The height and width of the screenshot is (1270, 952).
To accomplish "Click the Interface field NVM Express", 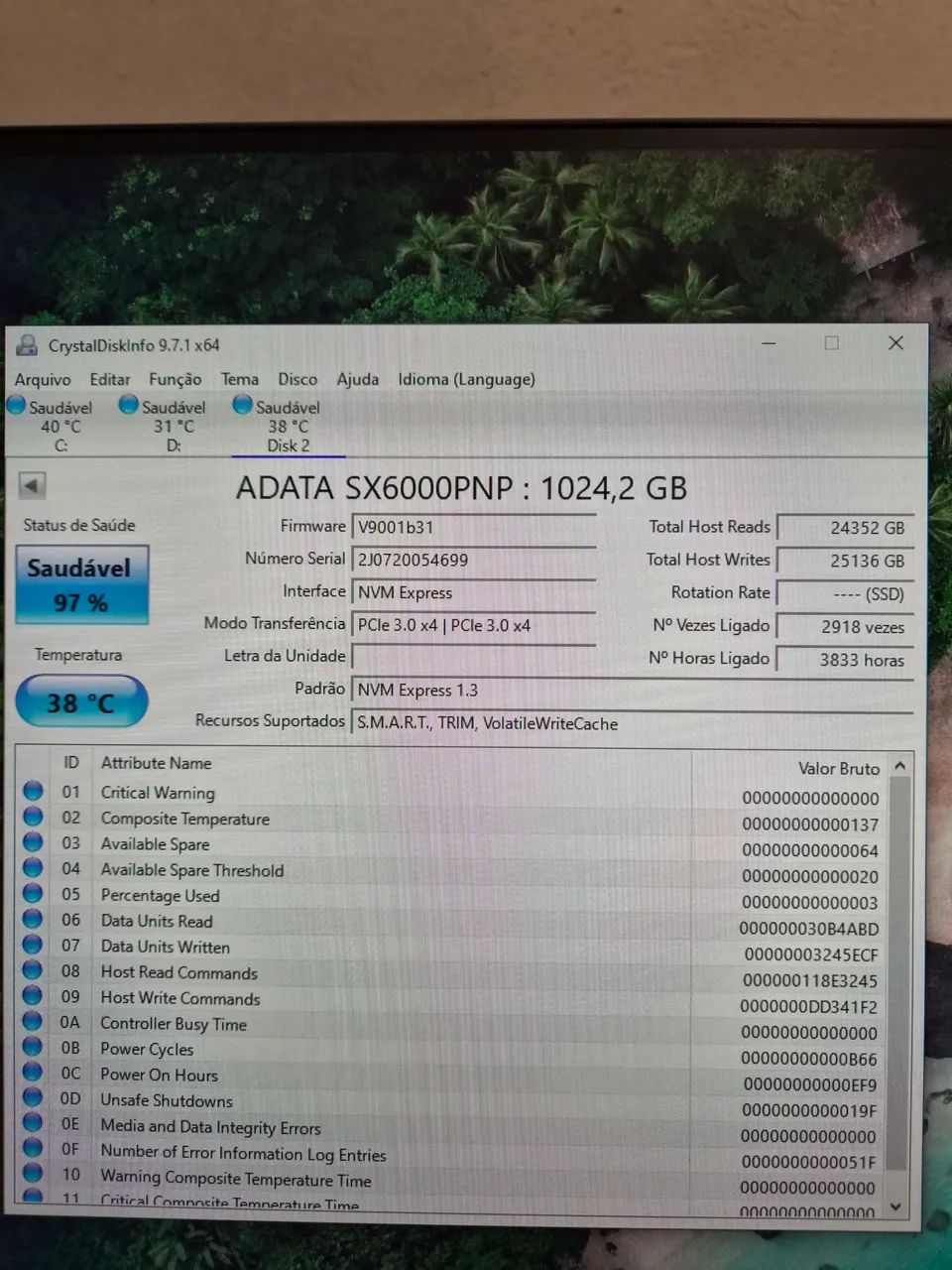I will click(473, 592).
